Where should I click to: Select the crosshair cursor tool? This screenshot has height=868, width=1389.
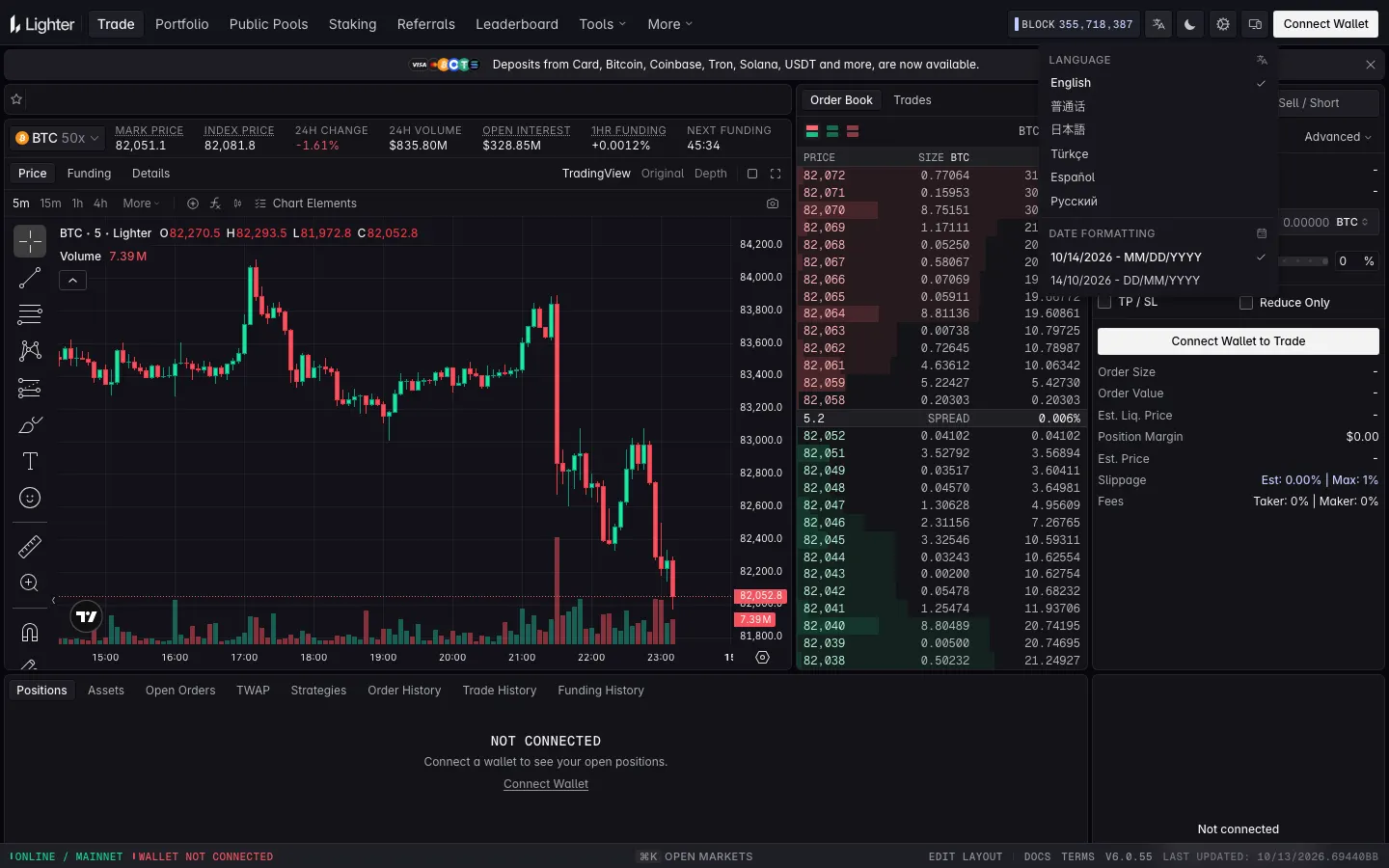30,241
